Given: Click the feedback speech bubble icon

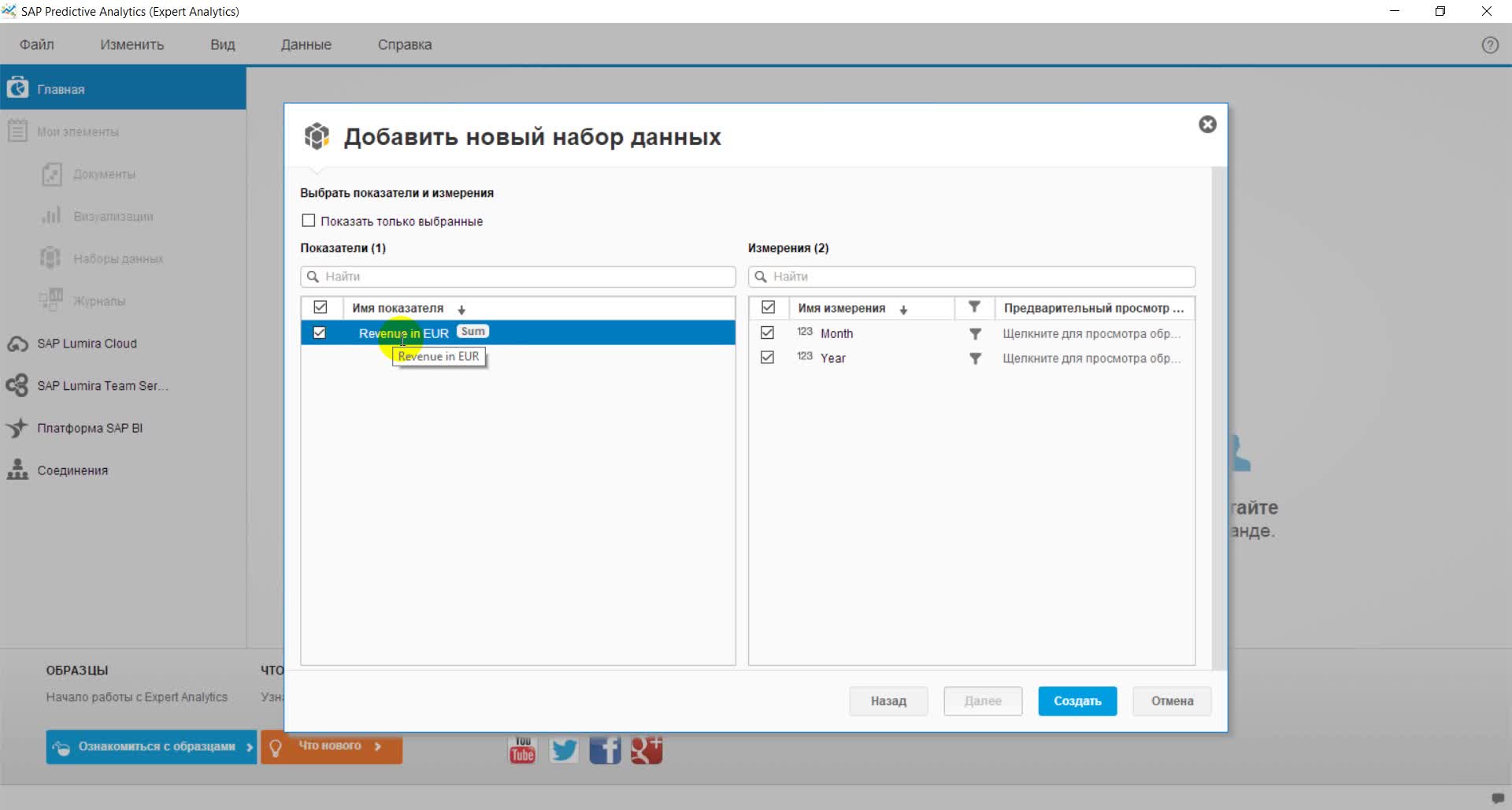Looking at the screenshot, I should 1497,798.
